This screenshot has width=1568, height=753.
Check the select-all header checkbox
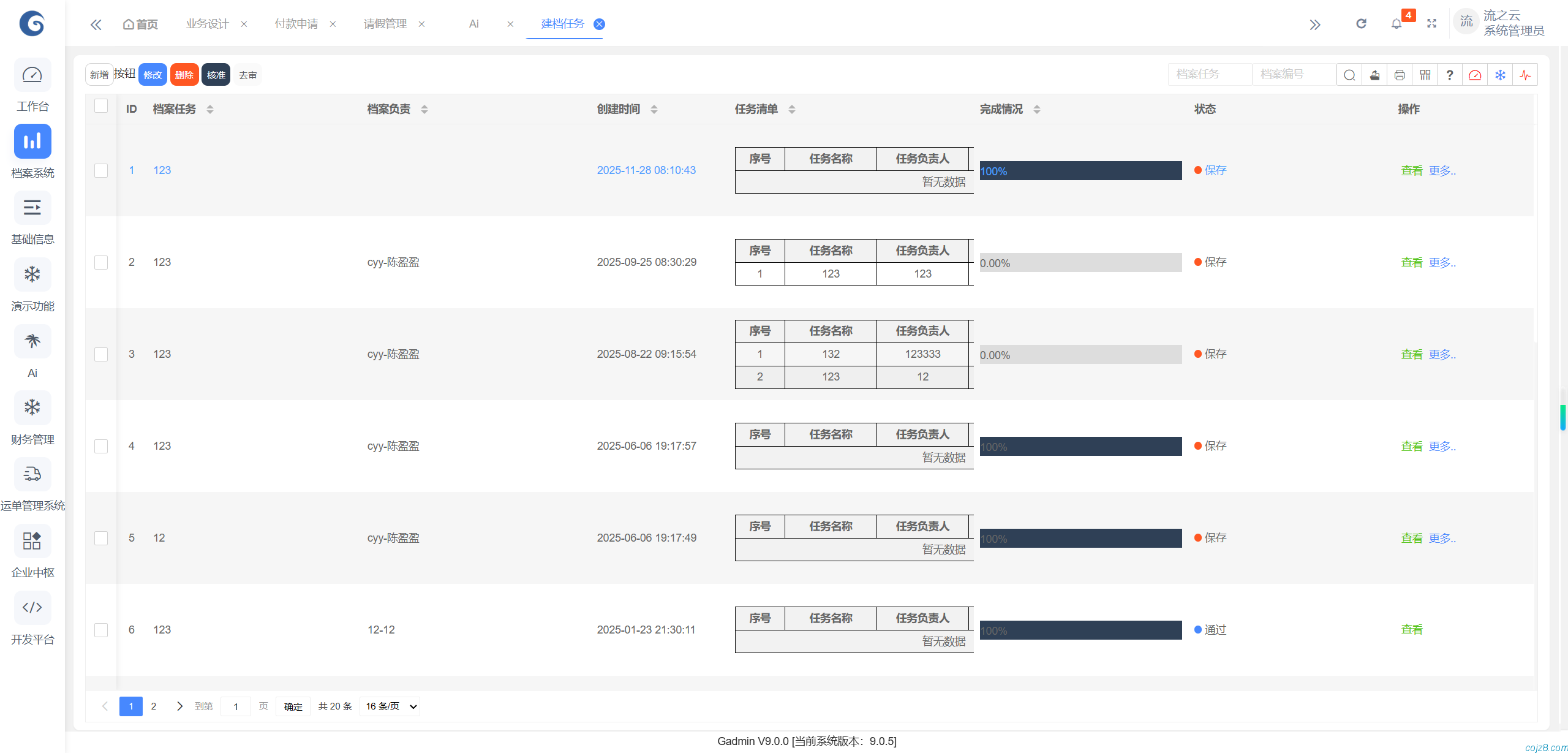click(x=101, y=106)
